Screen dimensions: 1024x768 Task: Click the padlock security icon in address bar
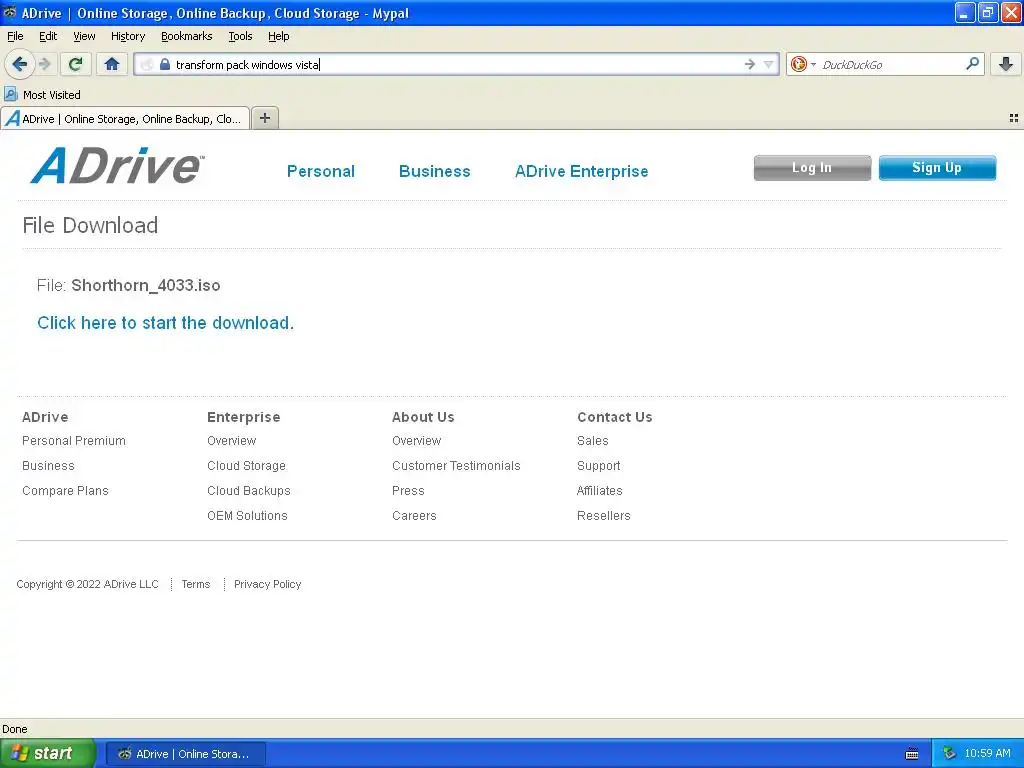point(165,64)
